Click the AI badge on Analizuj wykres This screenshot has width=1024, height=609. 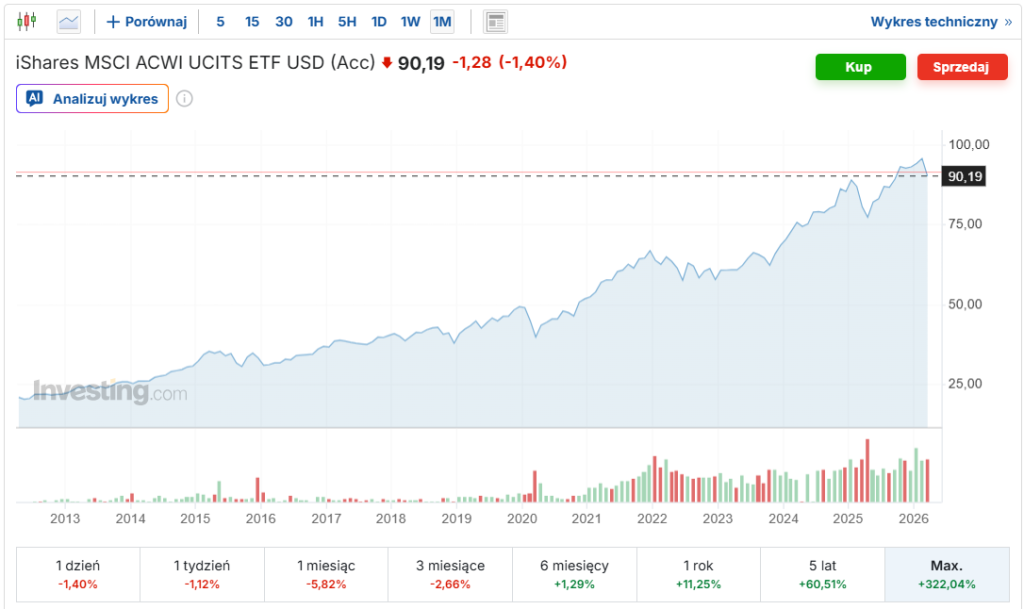[x=36, y=98]
